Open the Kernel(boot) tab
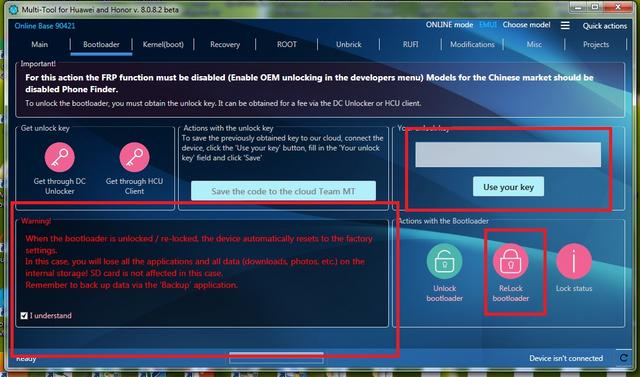640x377 pixels. (163, 44)
